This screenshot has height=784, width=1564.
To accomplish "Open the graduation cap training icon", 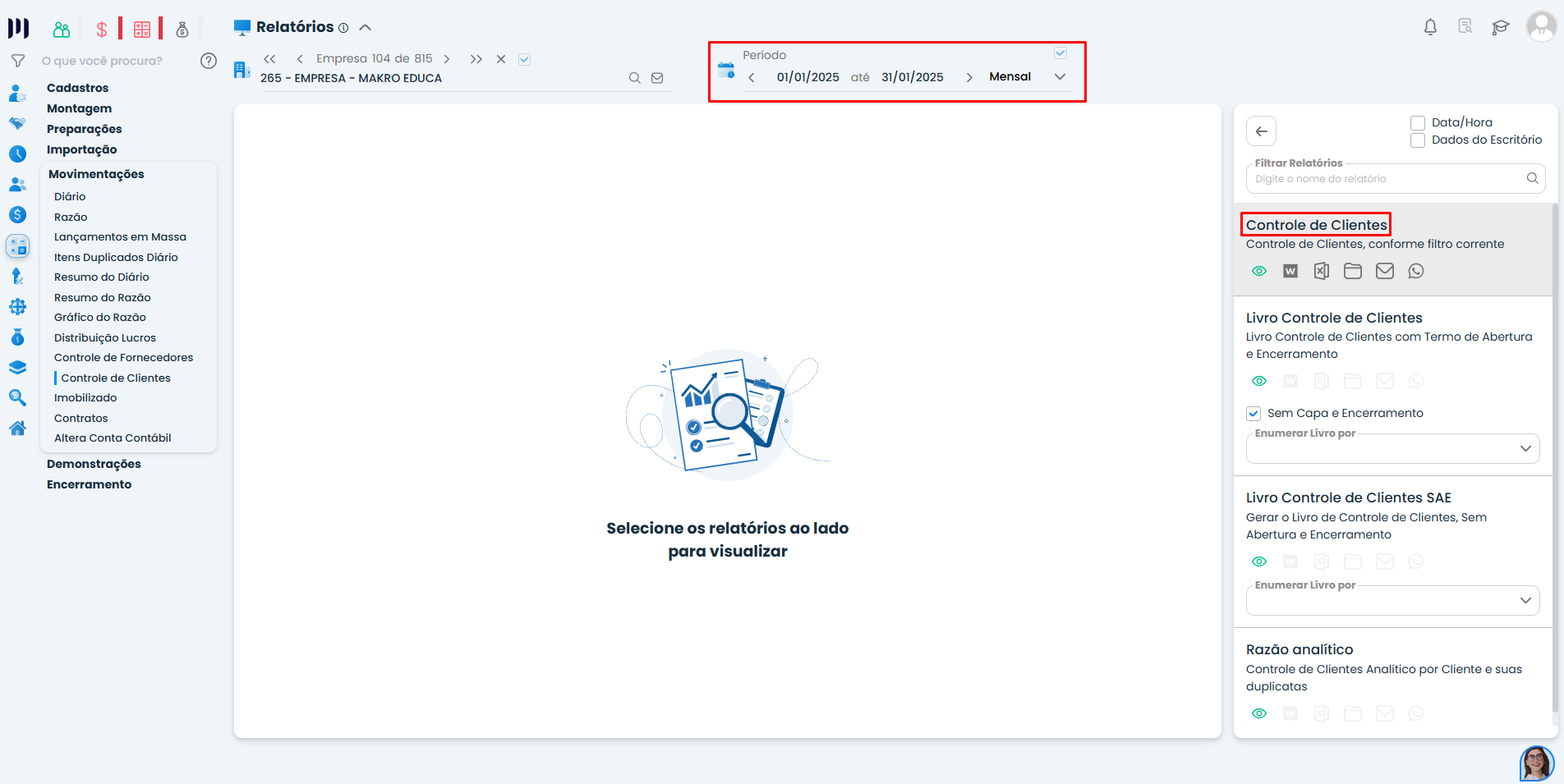I will [x=1501, y=27].
